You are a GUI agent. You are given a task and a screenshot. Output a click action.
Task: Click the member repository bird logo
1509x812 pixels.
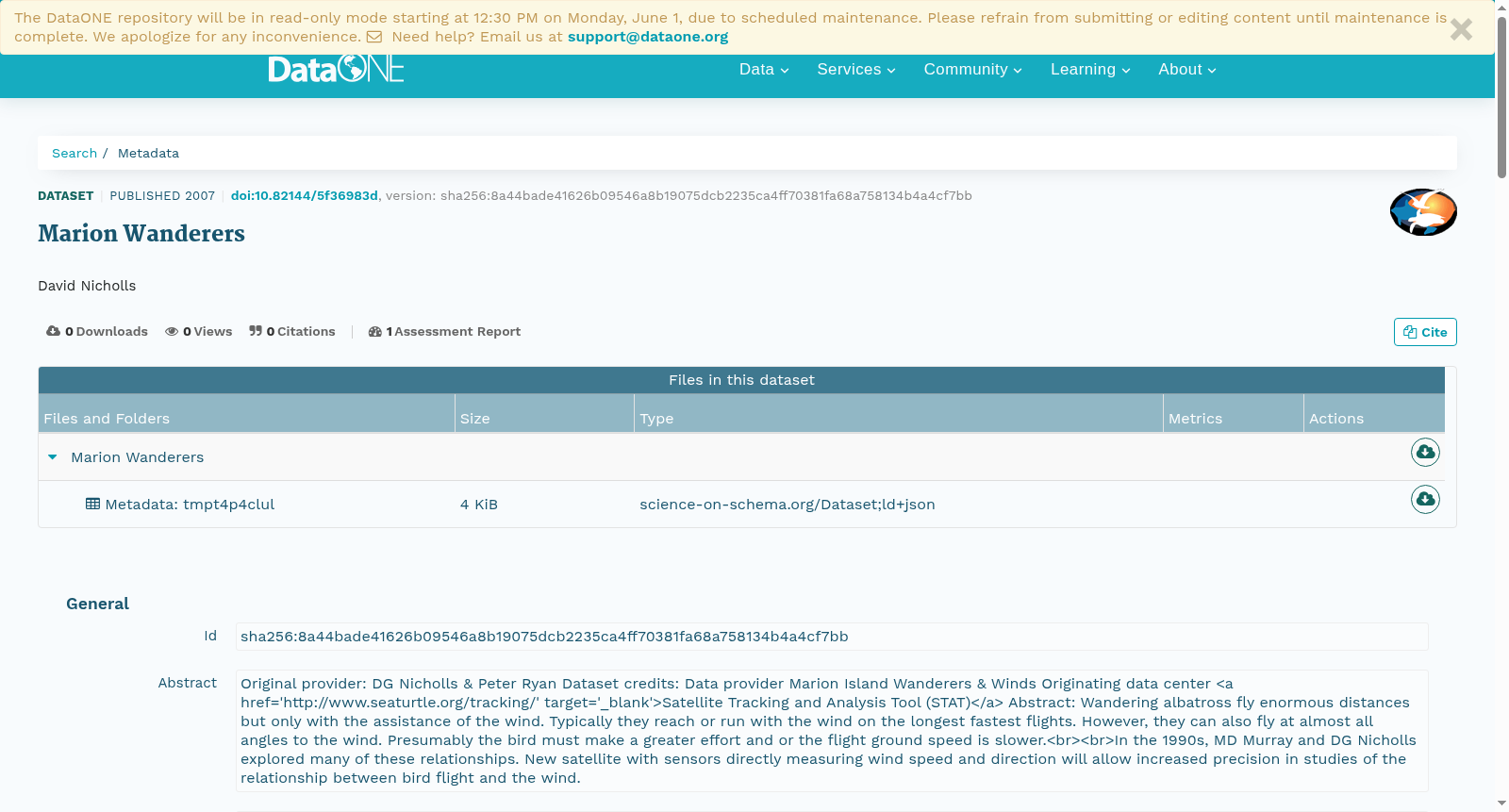(x=1423, y=212)
